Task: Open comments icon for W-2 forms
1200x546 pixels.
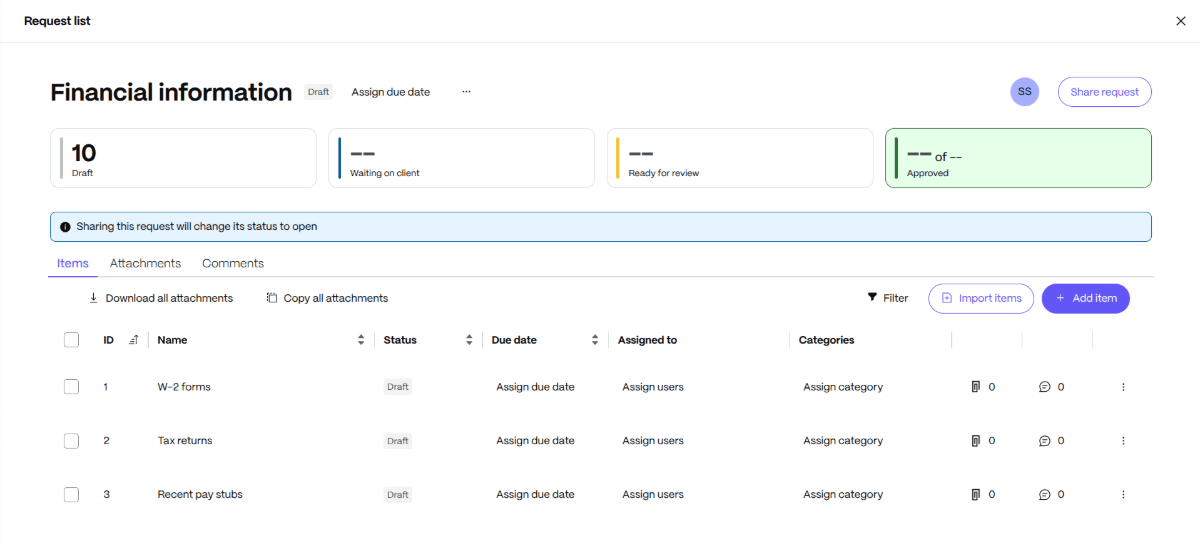Action: point(1045,387)
